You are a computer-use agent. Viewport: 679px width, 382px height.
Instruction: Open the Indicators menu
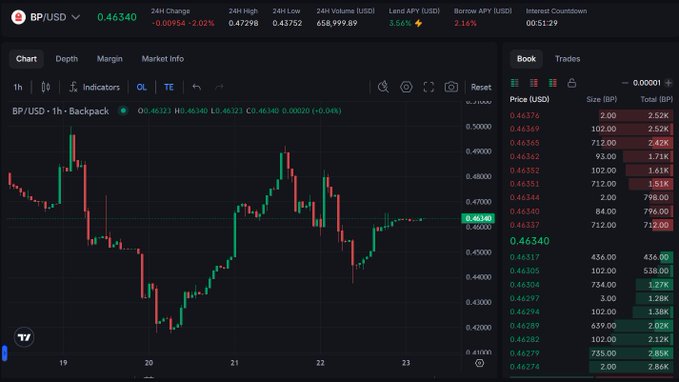pyautogui.click(x=94, y=87)
